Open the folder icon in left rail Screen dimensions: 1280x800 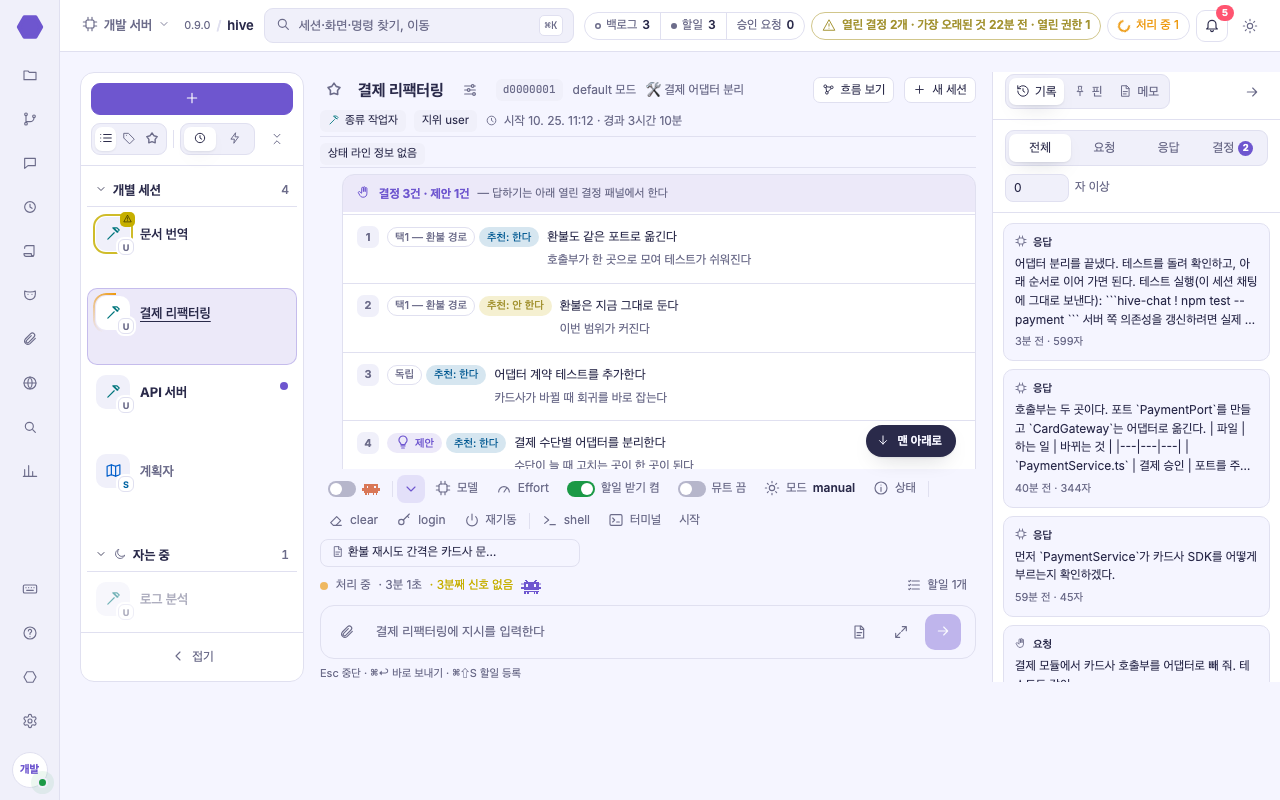point(30,75)
